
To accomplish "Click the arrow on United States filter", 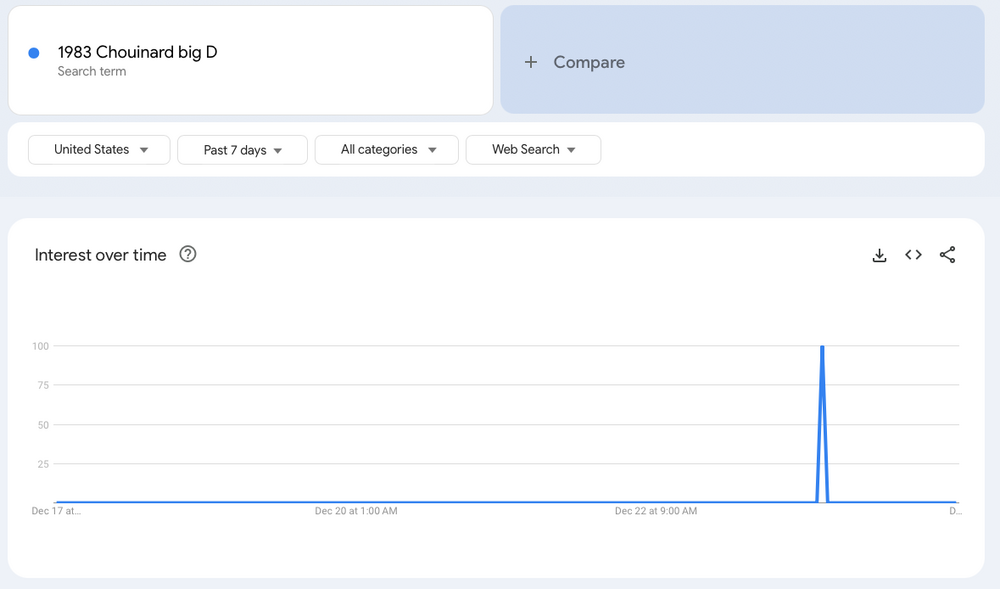I will coord(144,150).
